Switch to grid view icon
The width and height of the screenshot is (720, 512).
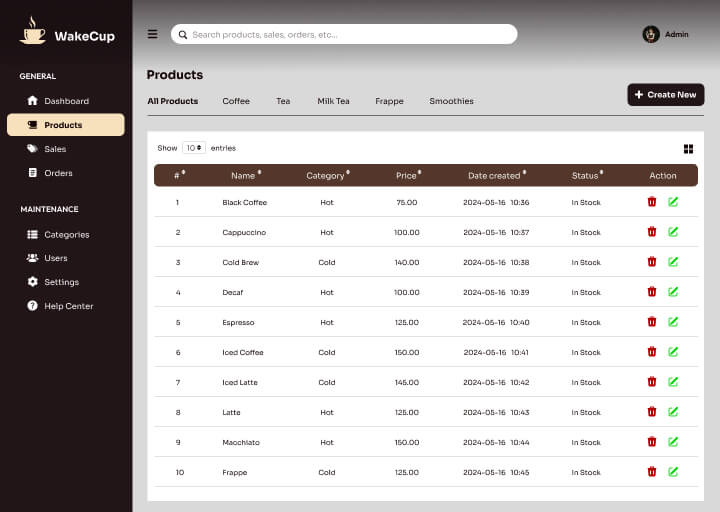688,149
